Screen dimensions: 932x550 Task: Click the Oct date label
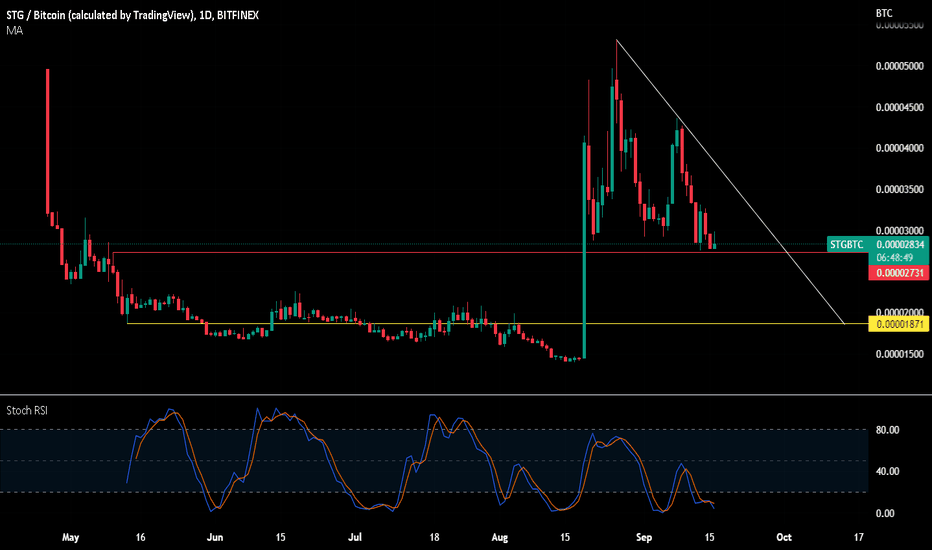(x=784, y=537)
